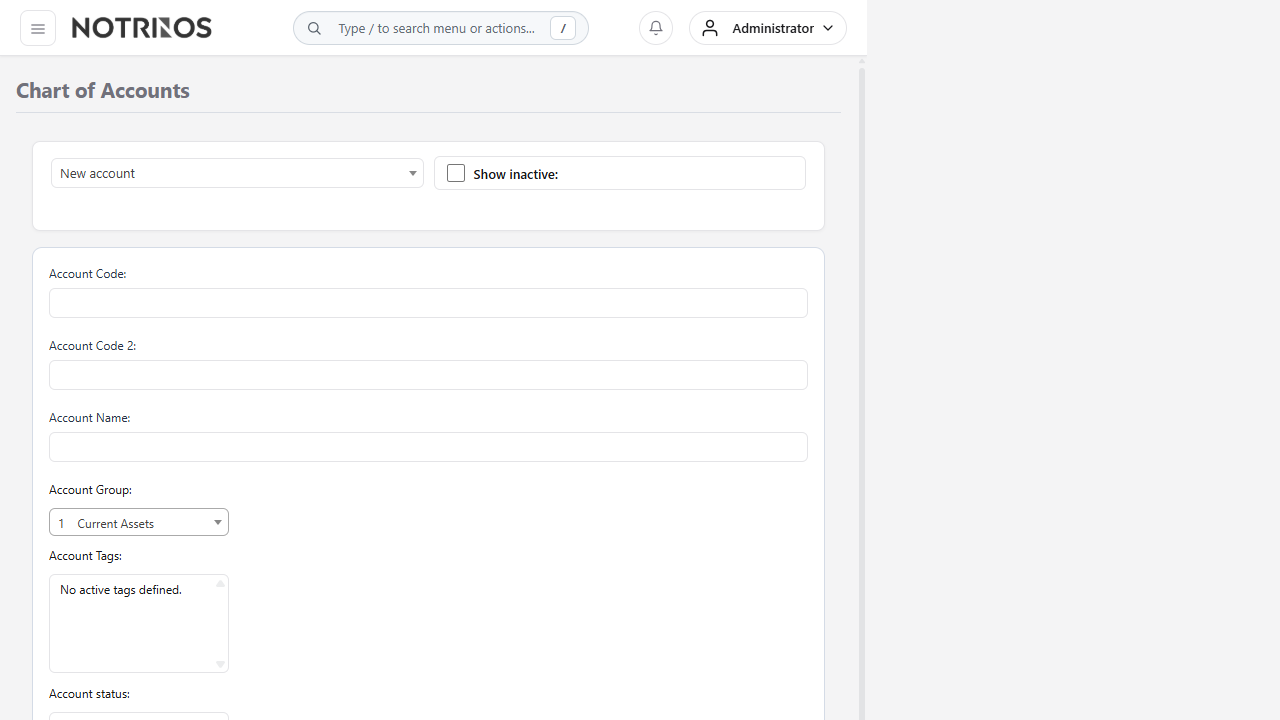Image resolution: width=1280 pixels, height=720 pixels.
Task: Click into the Account Code field
Action: point(428,303)
